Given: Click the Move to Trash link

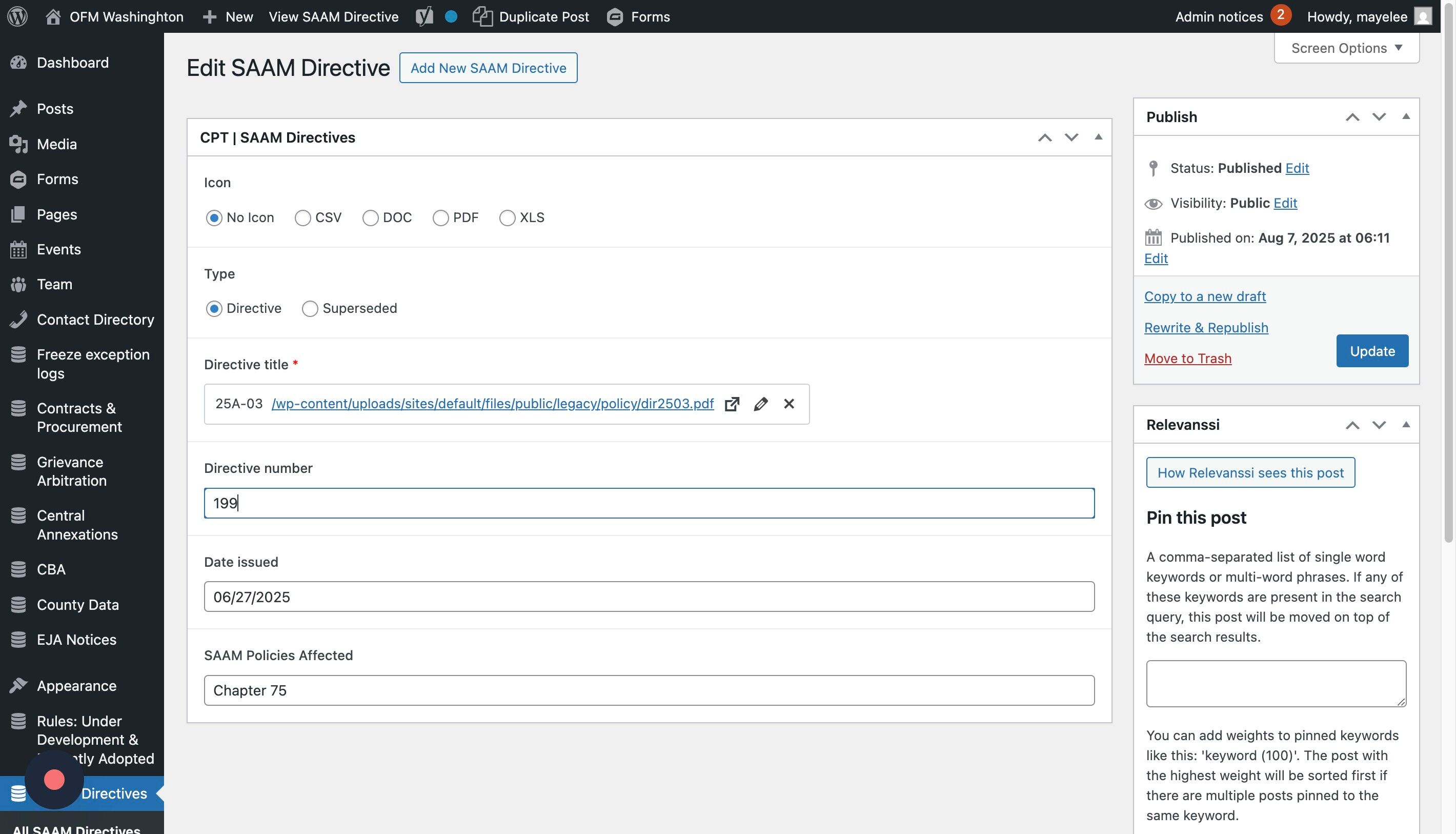Looking at the screenshot, I should [1187, 359].
